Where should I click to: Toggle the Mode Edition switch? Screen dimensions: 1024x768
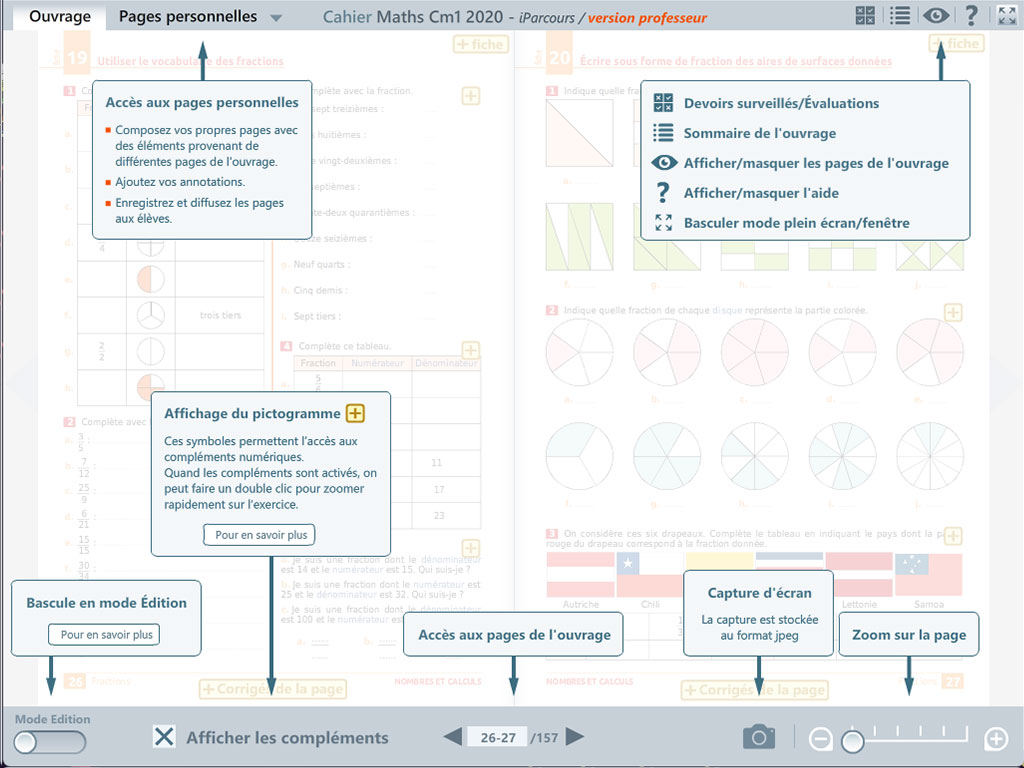pyautogui.click(x=50, y=742)
